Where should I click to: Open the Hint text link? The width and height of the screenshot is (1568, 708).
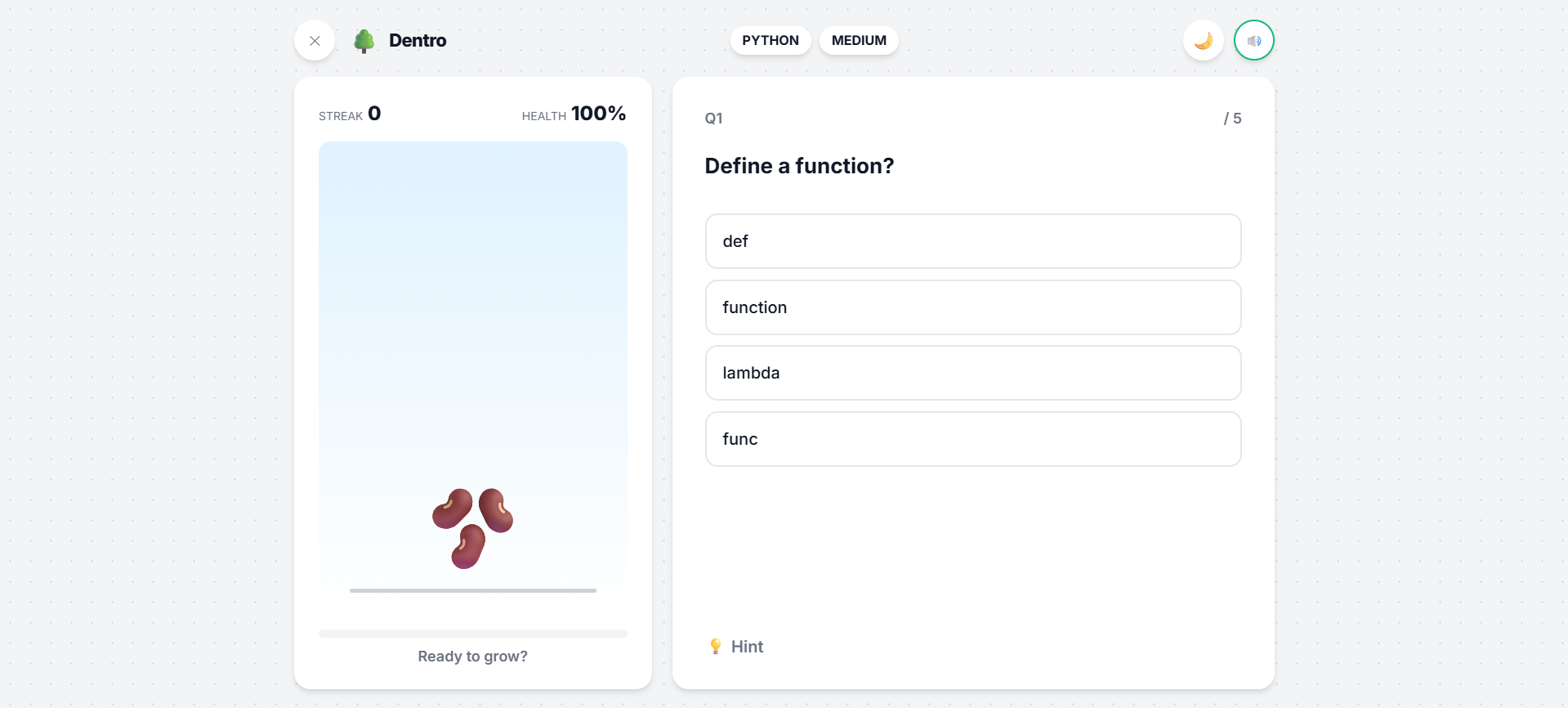[x=747, y=647]
